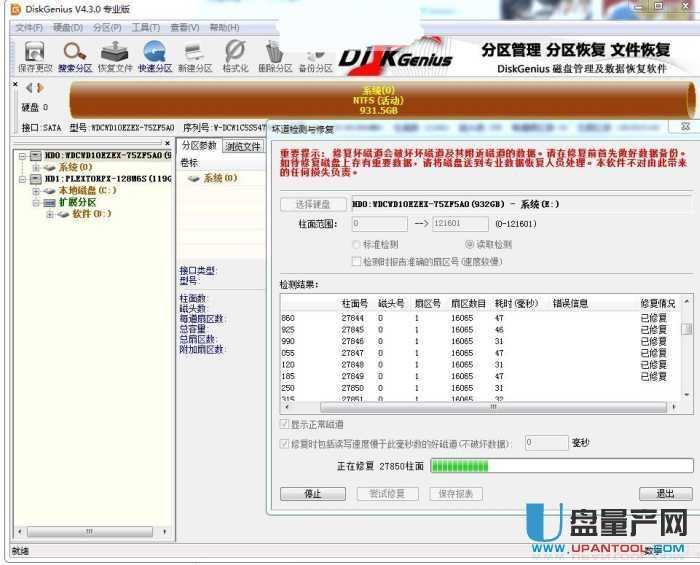This screenshot has width=700, height=565.
Task: Click the 格式化 (Format) toolbar icon
Action: pos(235,55)
